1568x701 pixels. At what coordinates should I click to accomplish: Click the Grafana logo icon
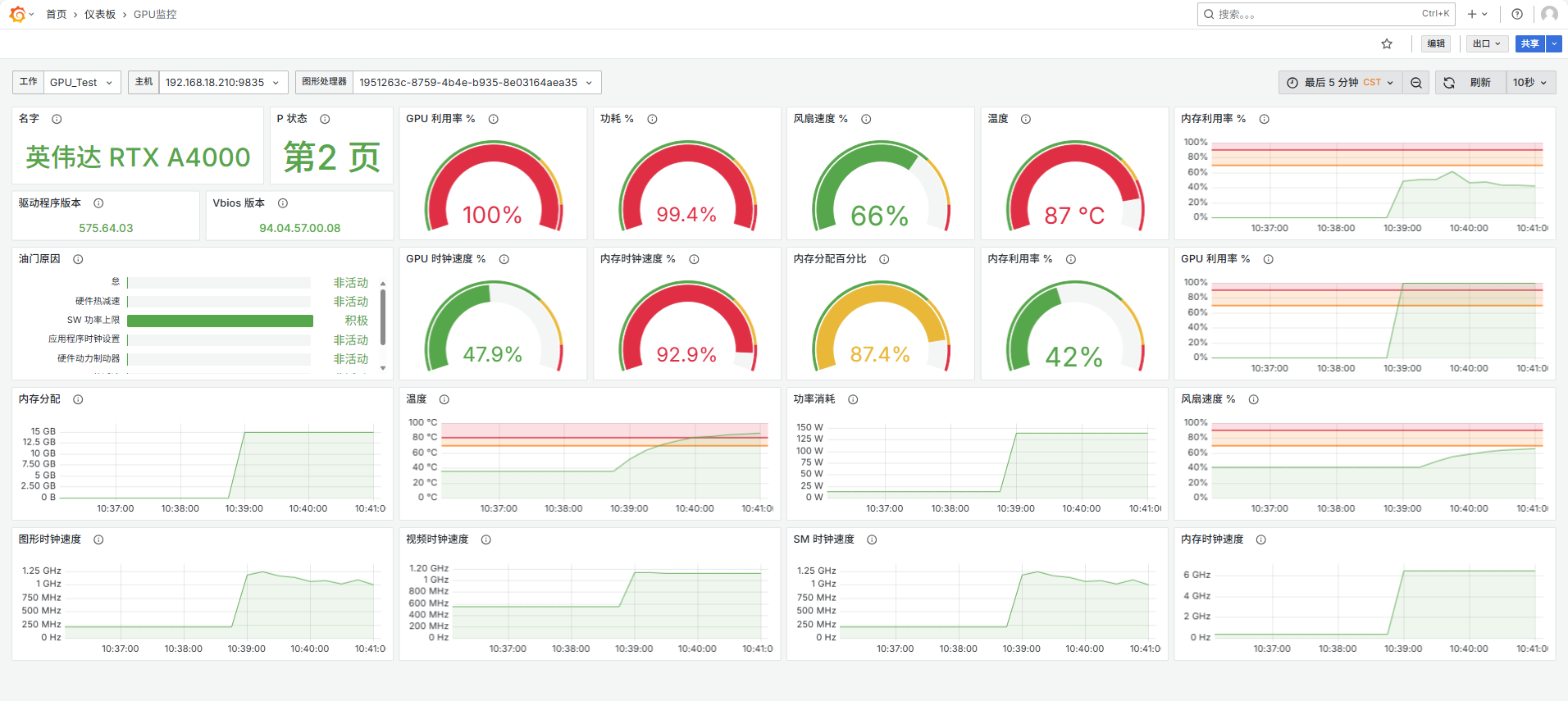pos(17,14)
